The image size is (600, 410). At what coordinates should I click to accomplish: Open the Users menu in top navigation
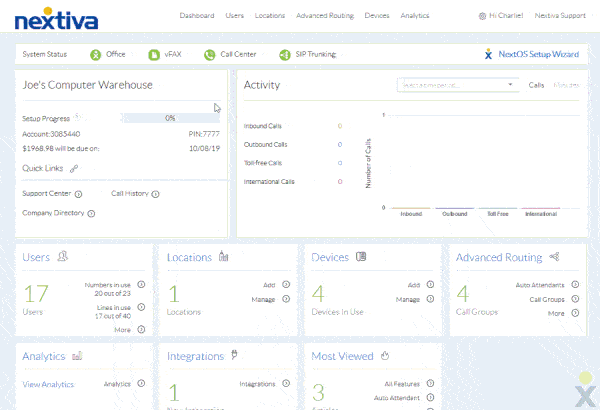pos(234,16)
